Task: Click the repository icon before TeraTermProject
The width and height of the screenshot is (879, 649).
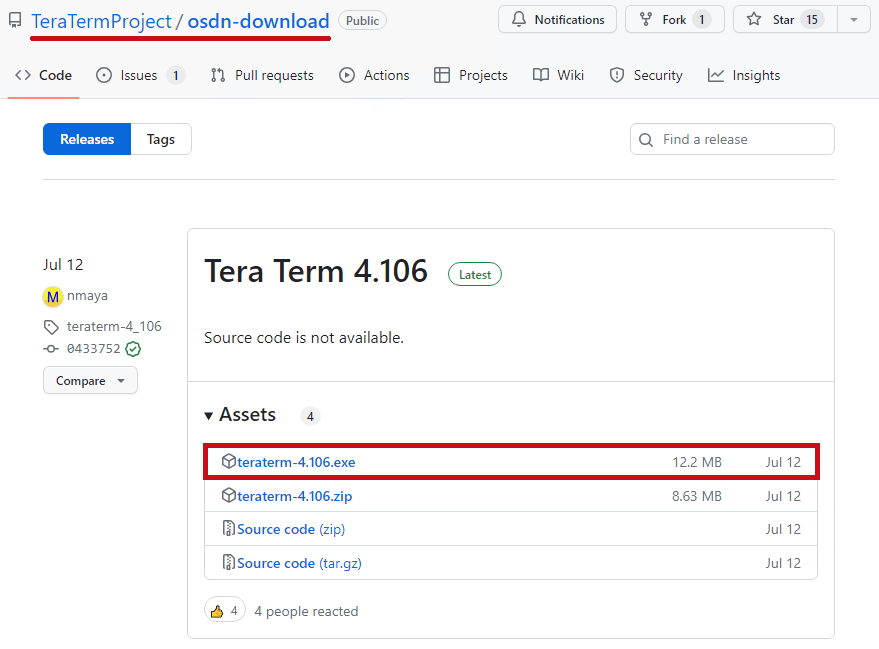Action: [x=15, y=21]
